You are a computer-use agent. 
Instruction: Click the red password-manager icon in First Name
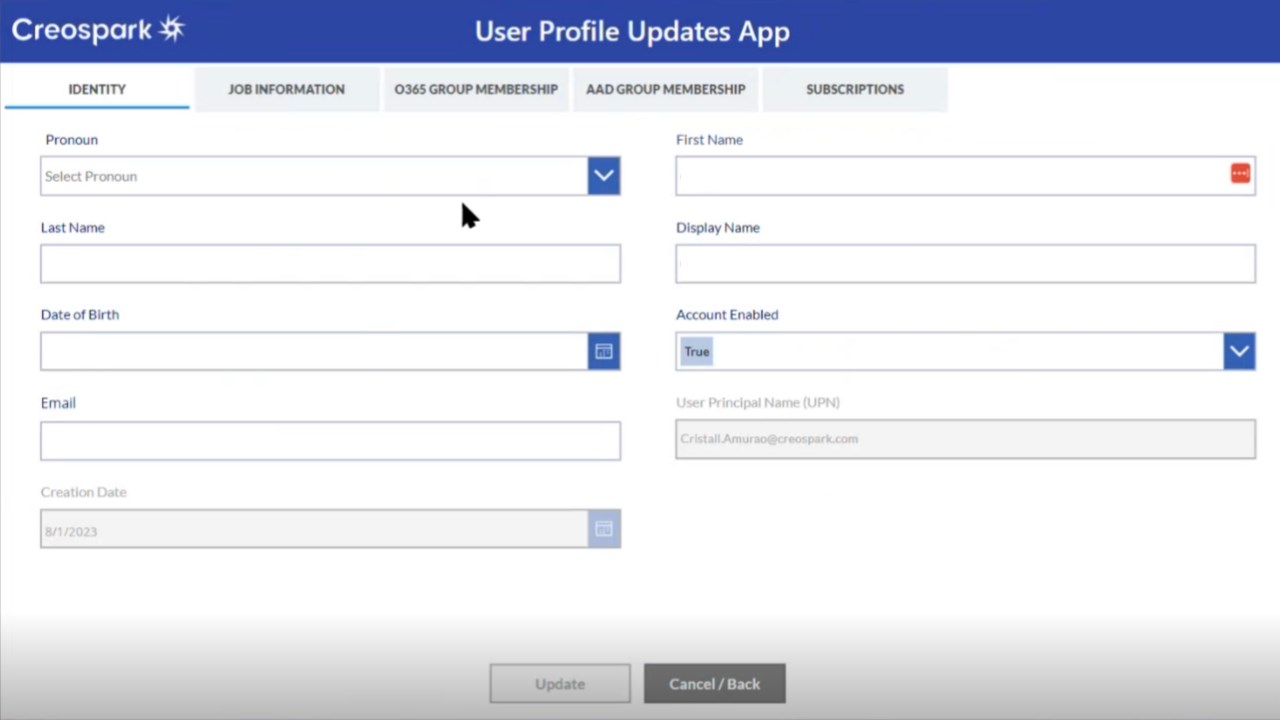[1240, 174]
